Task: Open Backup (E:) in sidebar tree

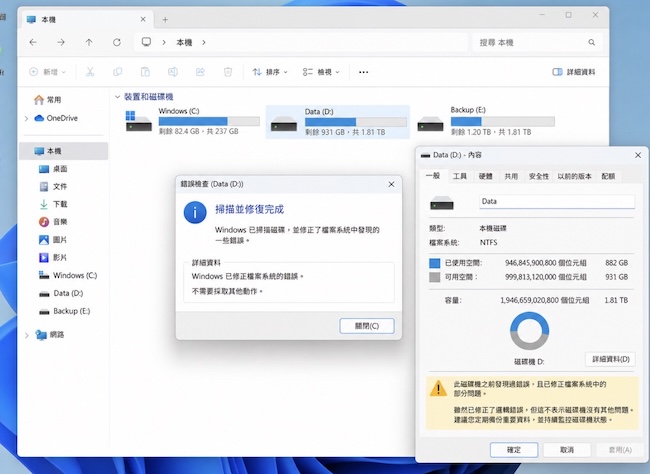Action: pyautogui.click(x=65, y=311)
